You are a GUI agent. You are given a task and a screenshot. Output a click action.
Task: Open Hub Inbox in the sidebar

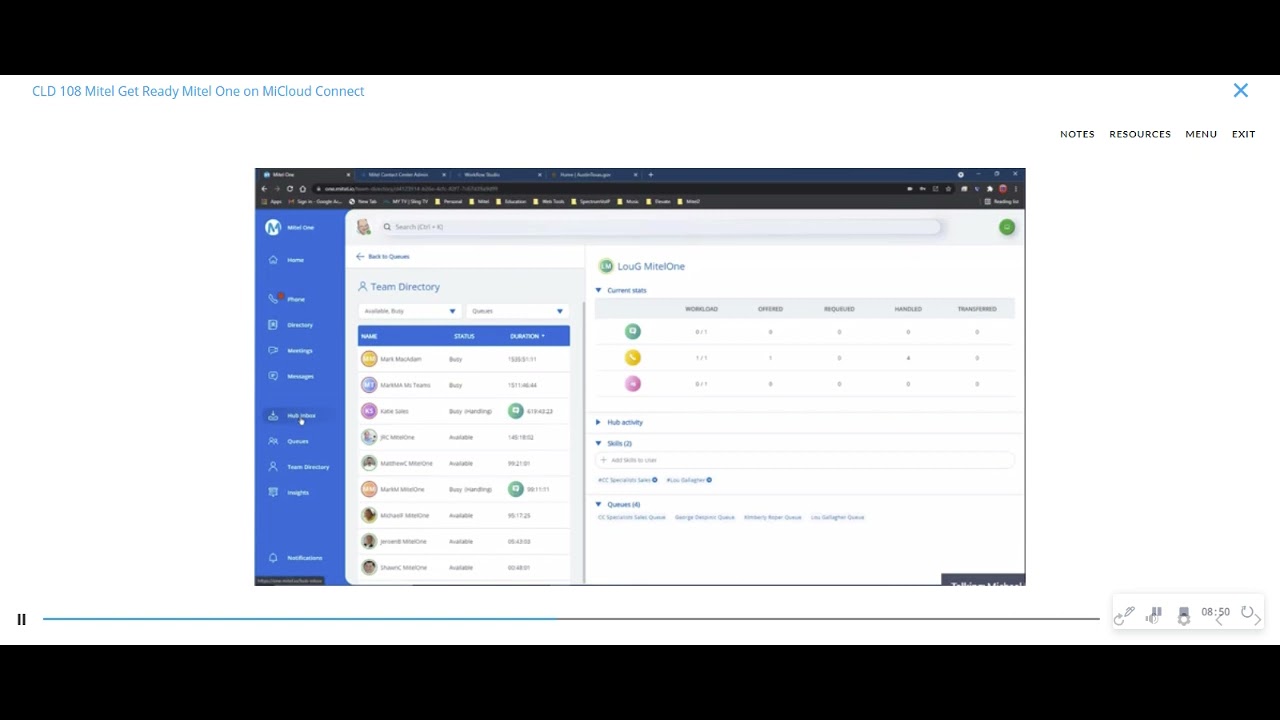point(292,415)
